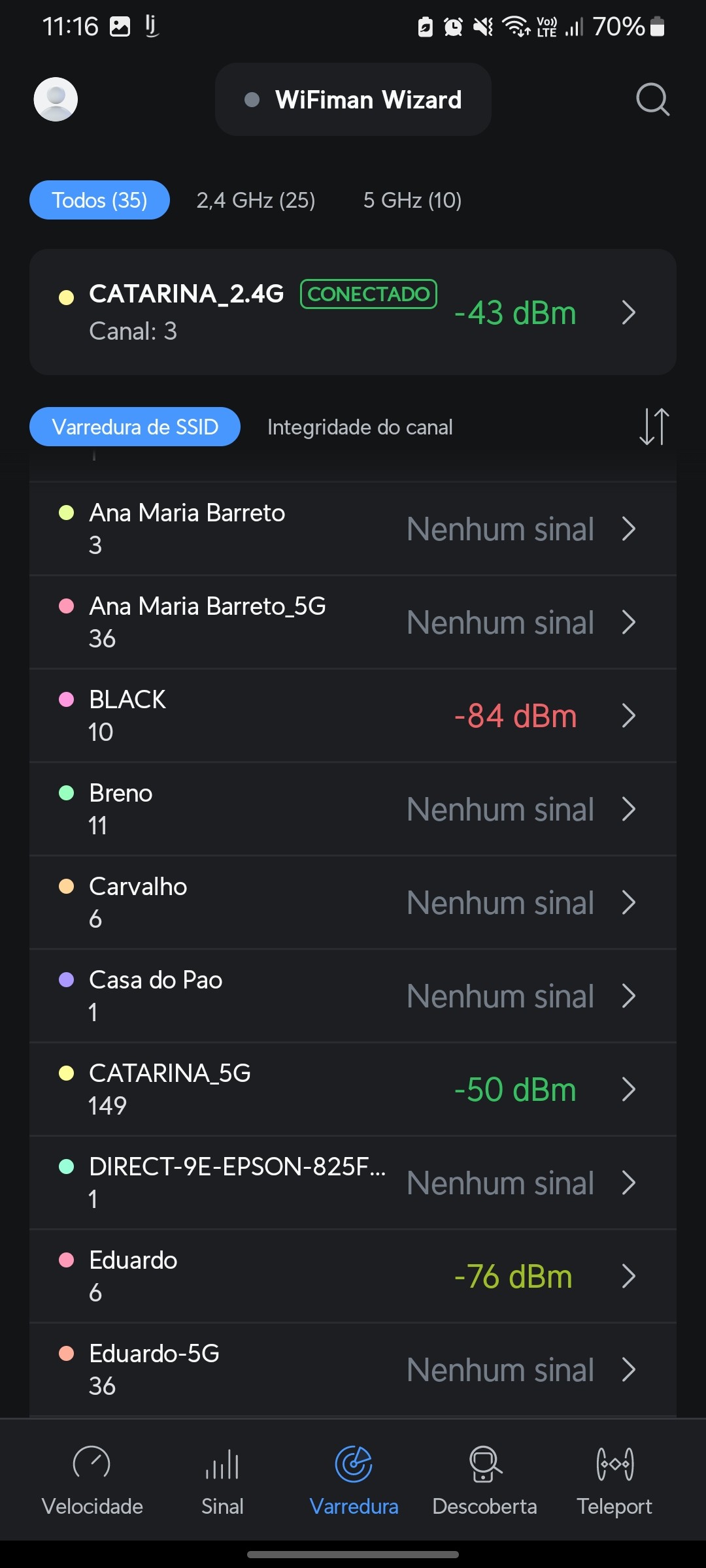
Task: Open the Sinal signal bars icon
Action: pyautogui.click(x=222, y=1463)
